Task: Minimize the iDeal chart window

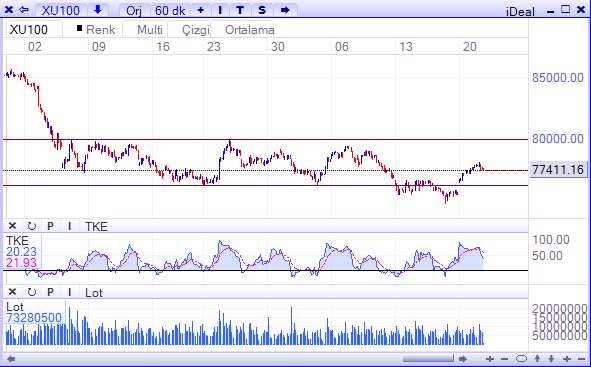Action: pos(550,11)
